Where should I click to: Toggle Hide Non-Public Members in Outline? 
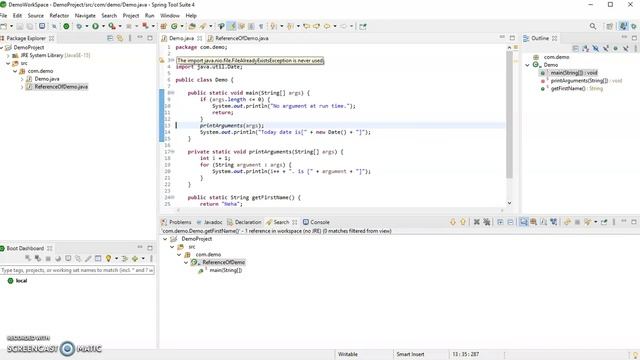pos(616,49)
